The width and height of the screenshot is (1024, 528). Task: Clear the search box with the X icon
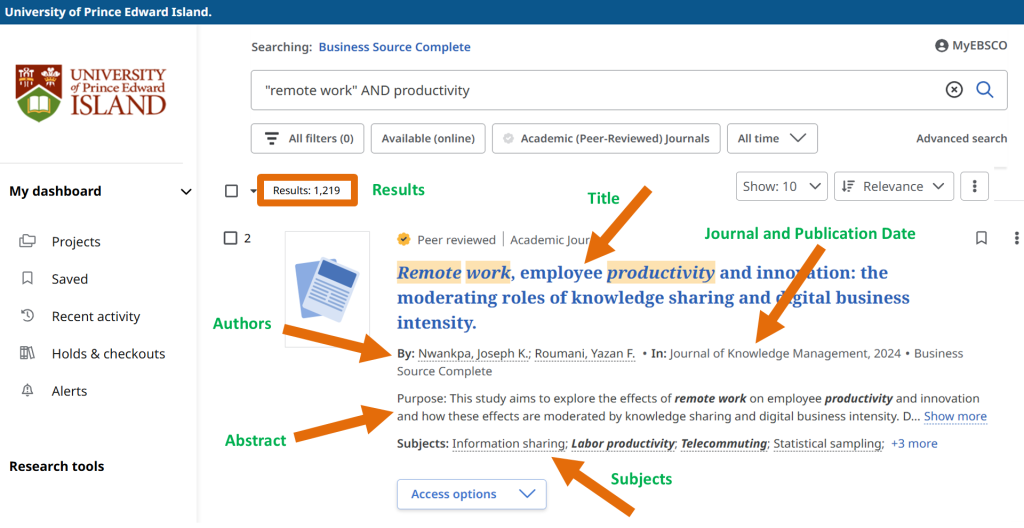(x=954, y=90)
